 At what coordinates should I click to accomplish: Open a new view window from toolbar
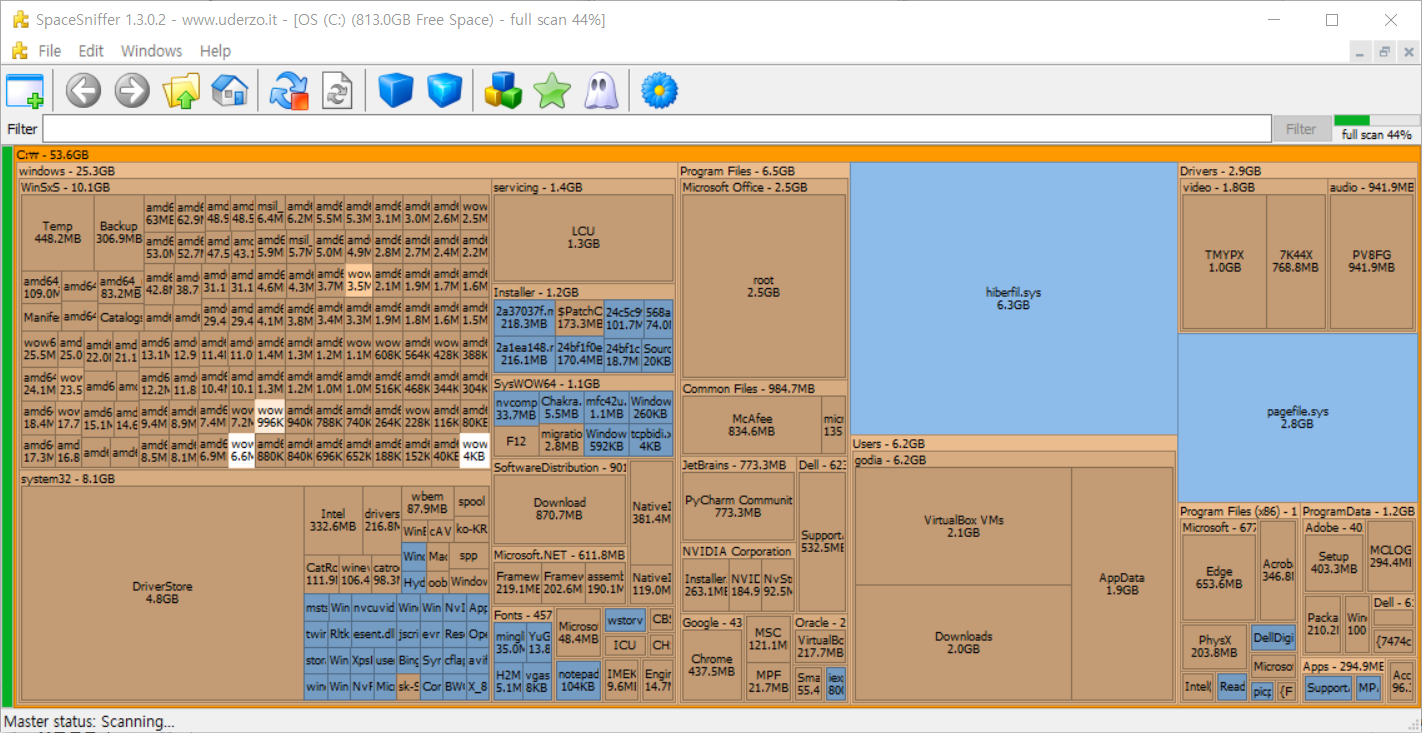(x=25, y=91)
